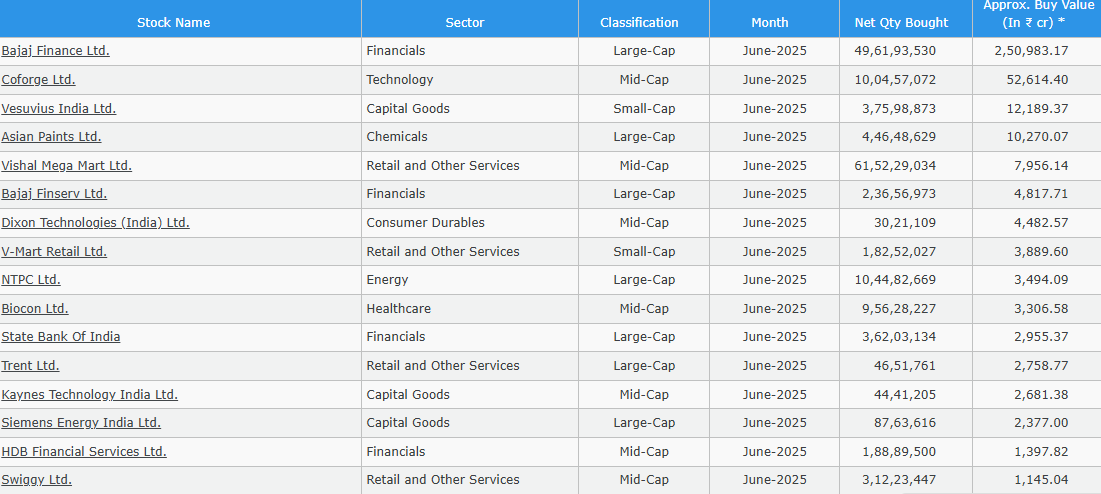The width and height of the screenshot is (1101, 494).
Task: Click the Siemens Energy India Ltd. link
Action: (81, 423)
